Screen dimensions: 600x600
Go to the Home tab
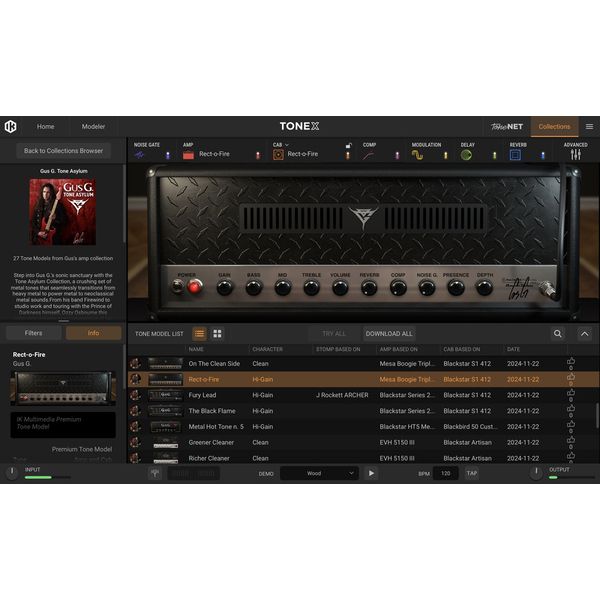coord(46,127)
